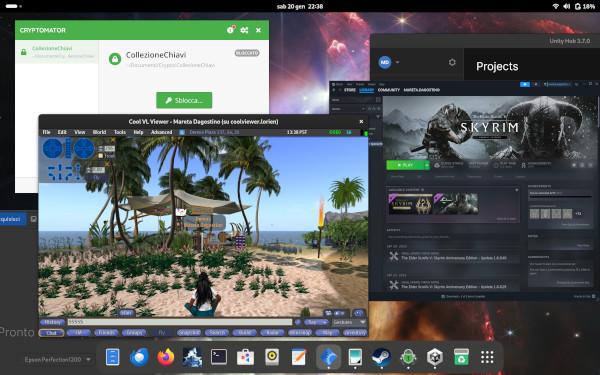Click the Sblocca unlock button
600x375 pixels.
[x=184, y=100]
